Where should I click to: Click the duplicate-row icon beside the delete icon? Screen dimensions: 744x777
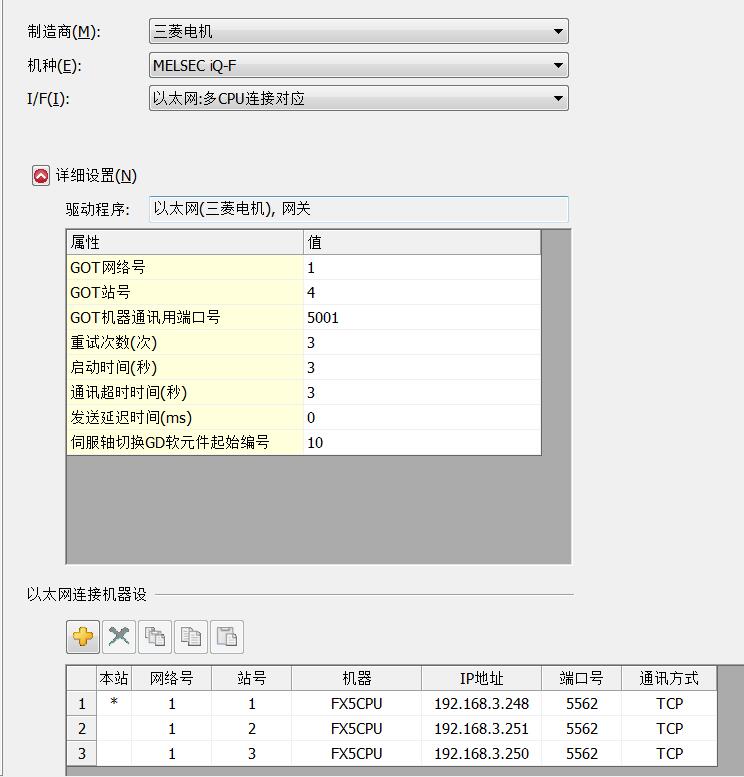tap(155, 636)
